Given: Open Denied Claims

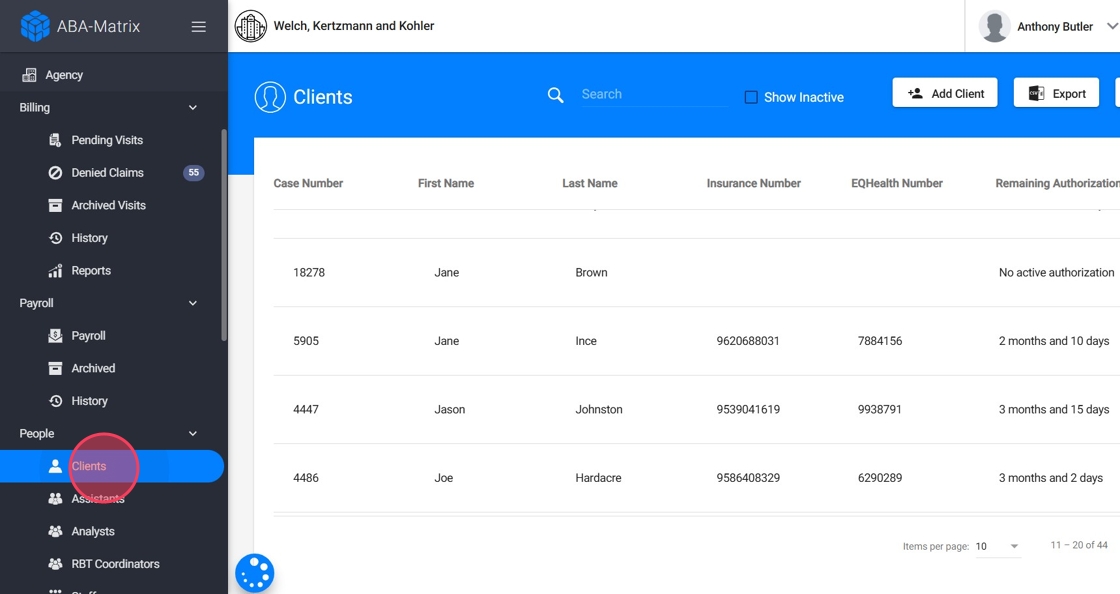Looking at the screenshot, I should (107, 173).
